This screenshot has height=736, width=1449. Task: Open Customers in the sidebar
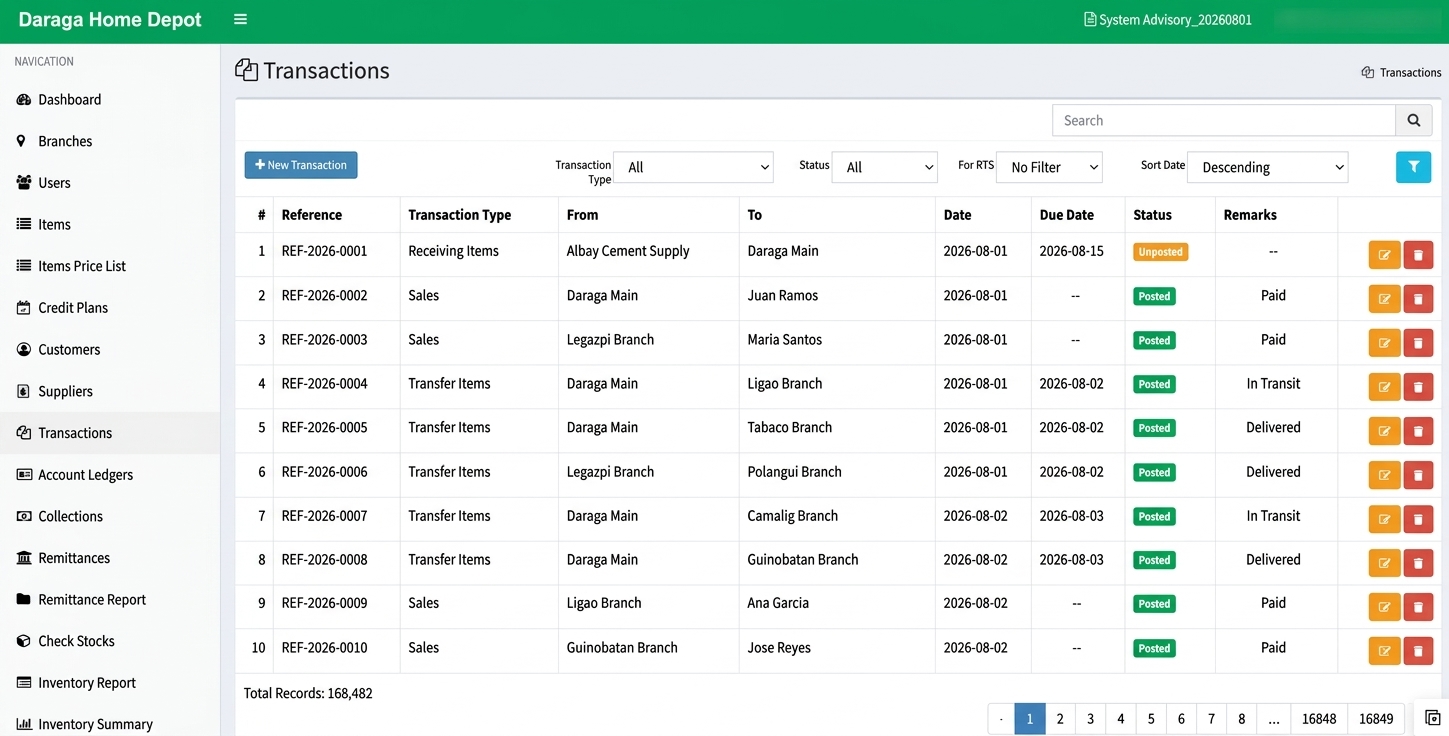[110, 350]
